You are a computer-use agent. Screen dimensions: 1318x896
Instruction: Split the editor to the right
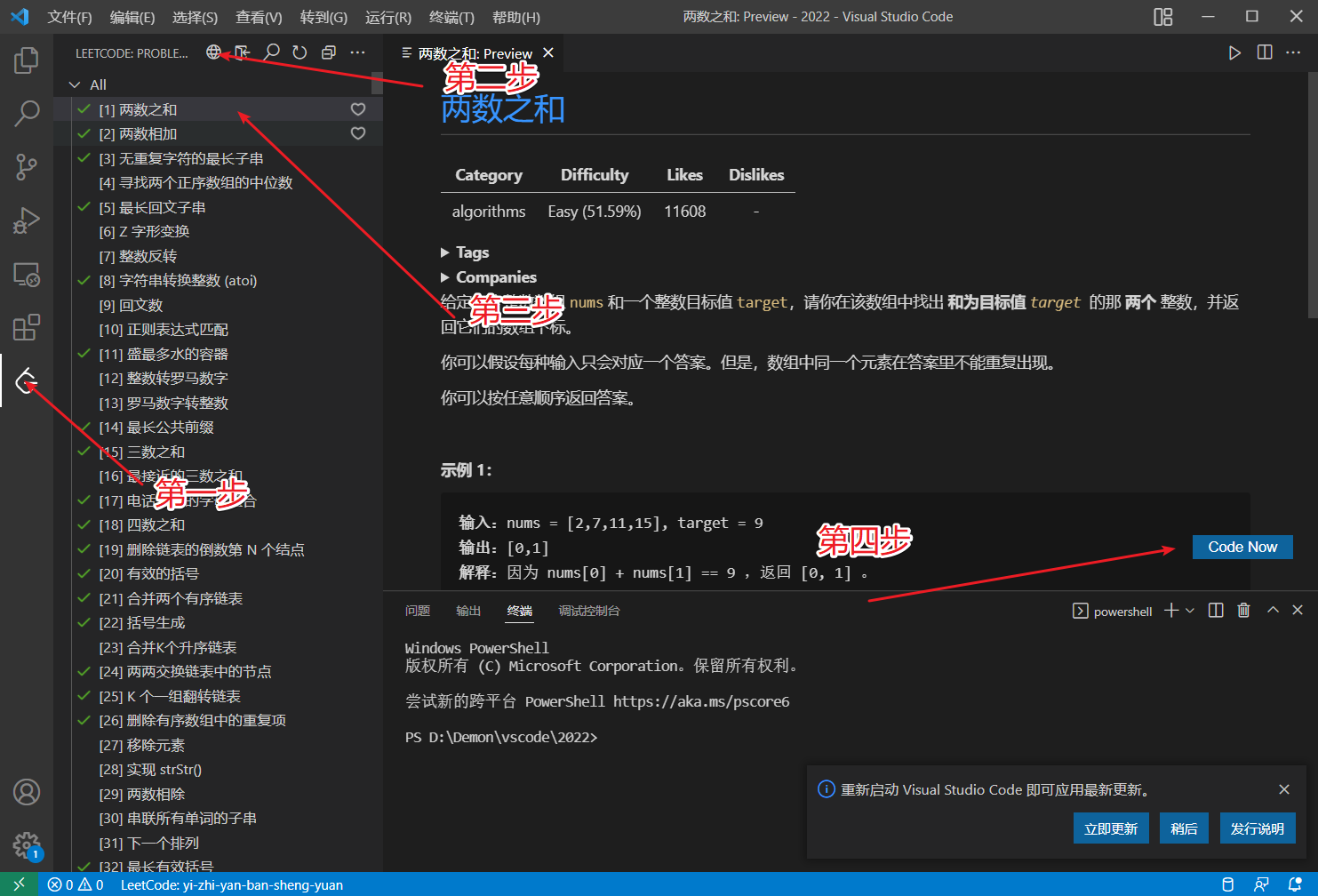(x=1265, y=53)
